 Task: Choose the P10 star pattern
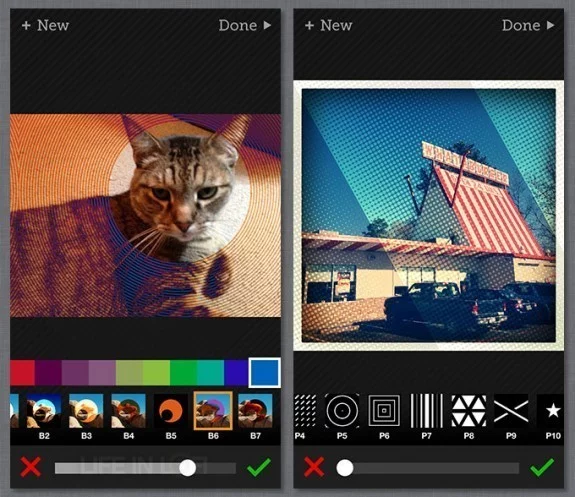[550, 411]
